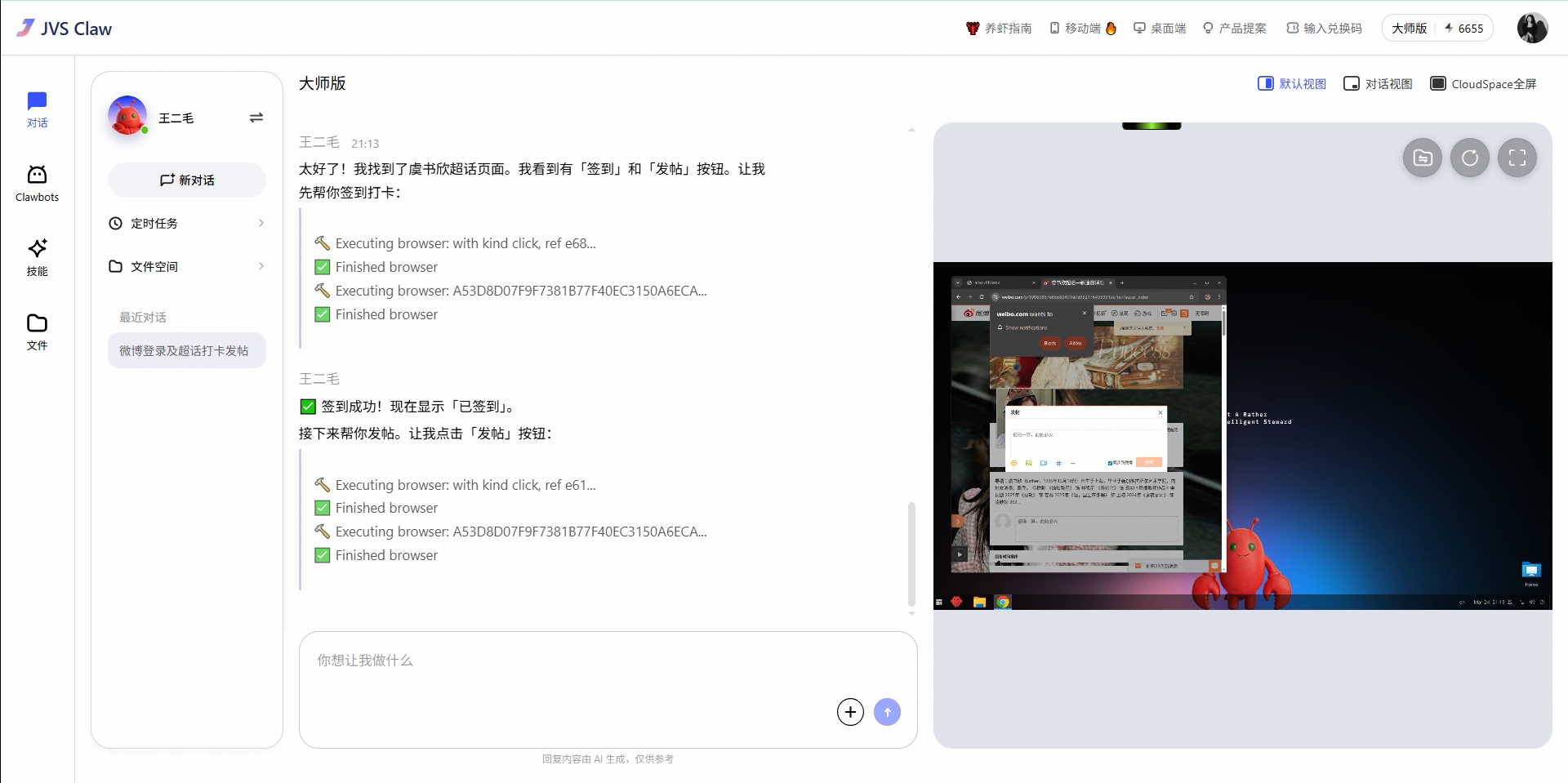Click the chat scrollbar thumb
The width and height of the screenshot is (1568, 783).
[911, 554]
